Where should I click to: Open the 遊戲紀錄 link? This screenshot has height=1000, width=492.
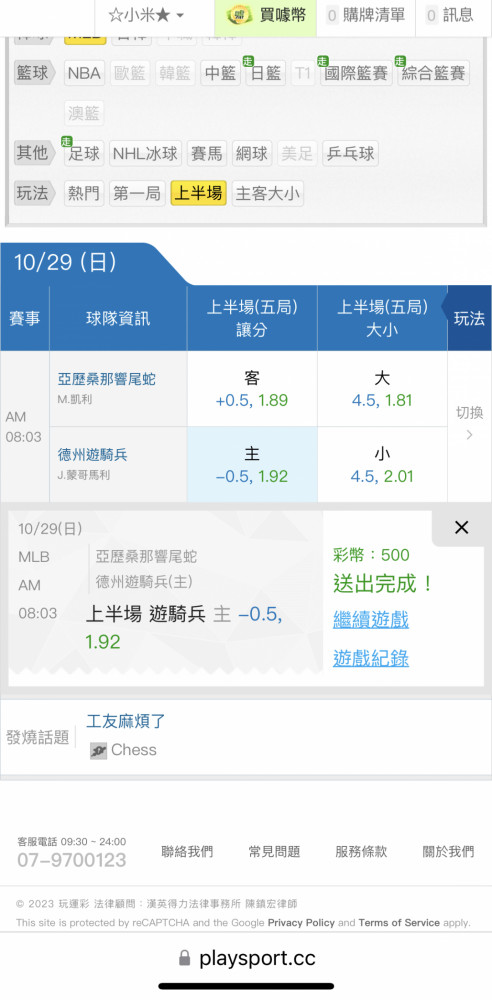coord(371,658)
